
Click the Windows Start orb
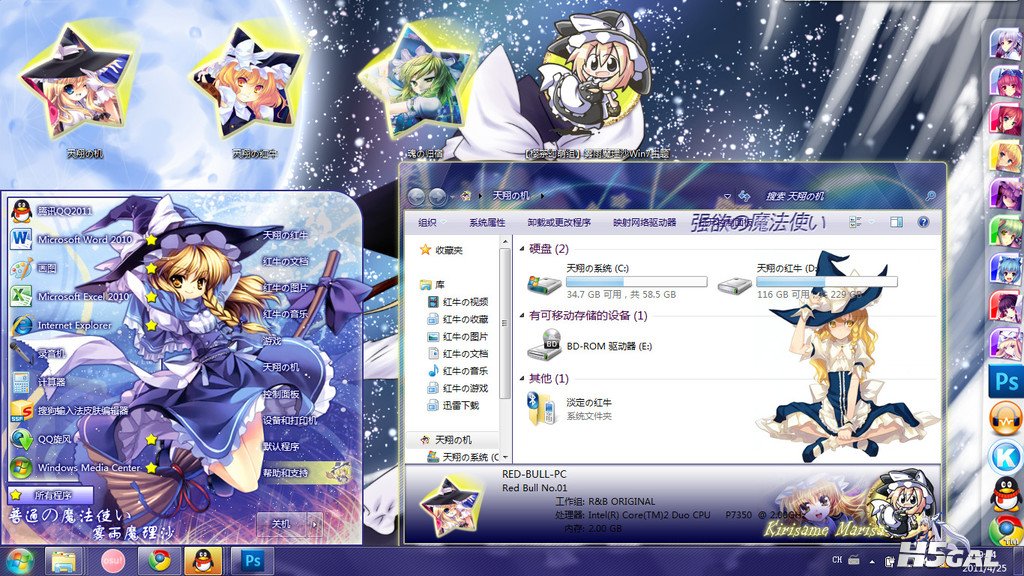(20, 561)
